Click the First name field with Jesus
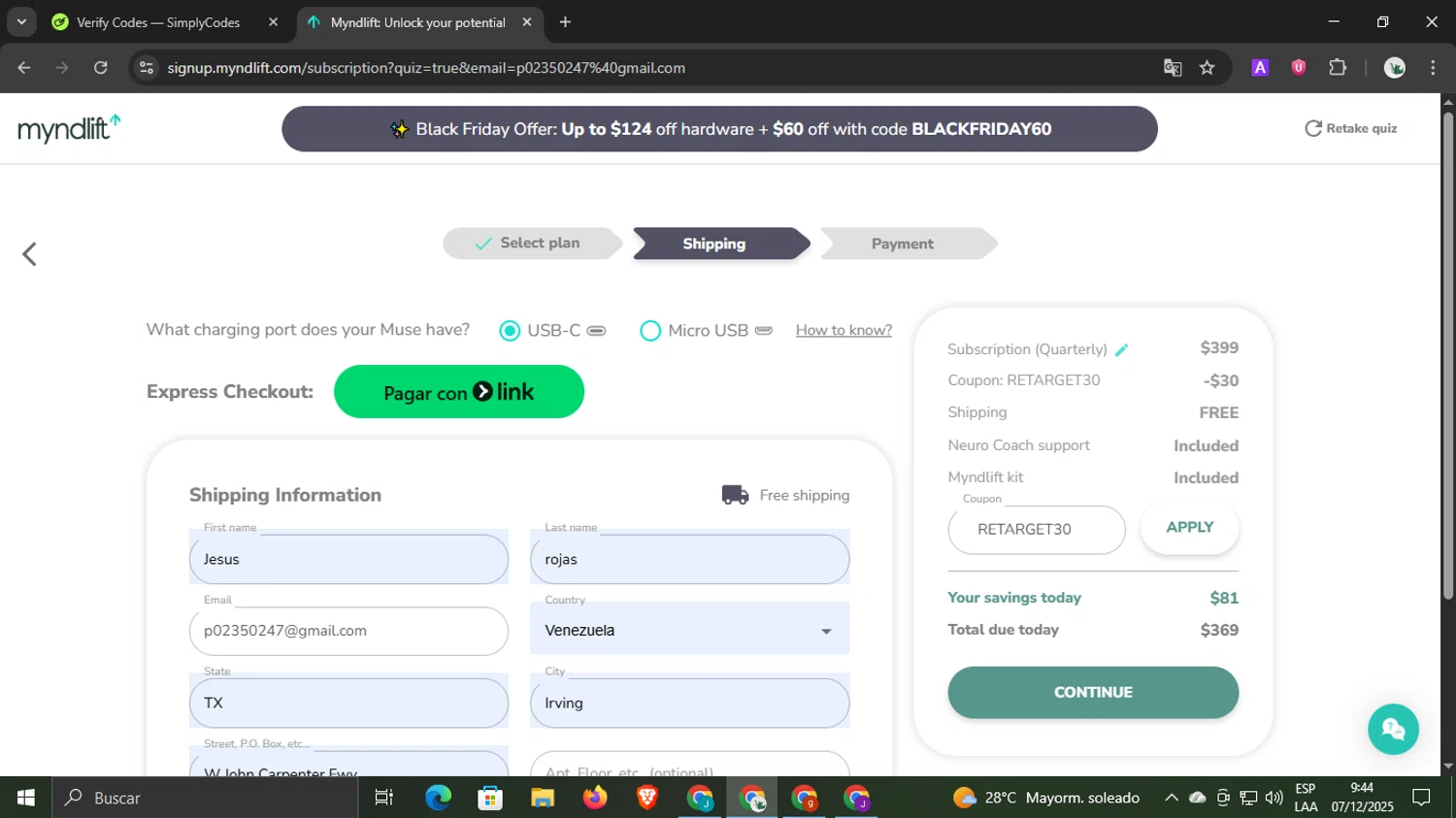This screenshot has height=818, width=1456. 348,559
